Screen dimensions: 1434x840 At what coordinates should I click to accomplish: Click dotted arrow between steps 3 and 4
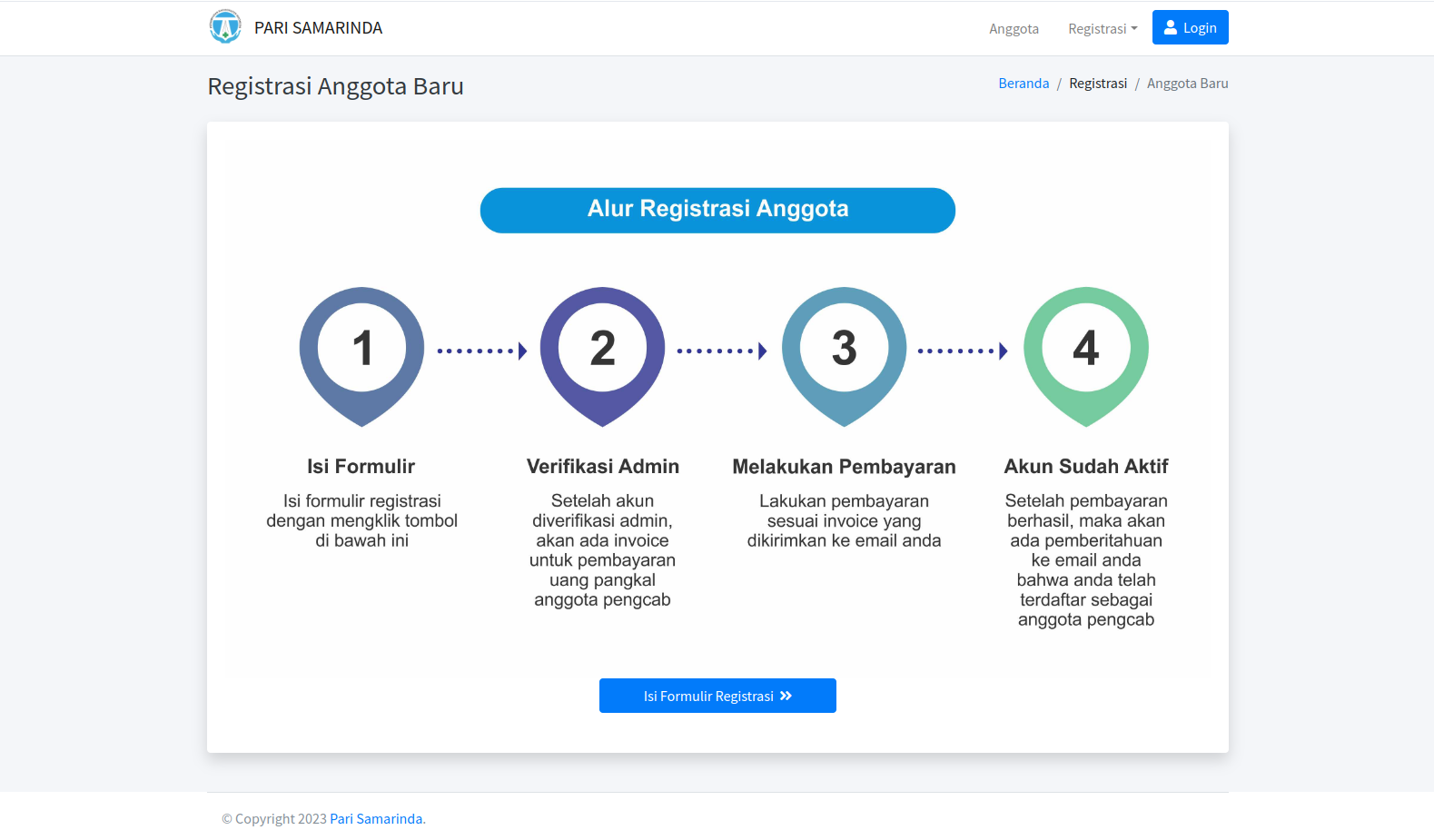point(963,351)
